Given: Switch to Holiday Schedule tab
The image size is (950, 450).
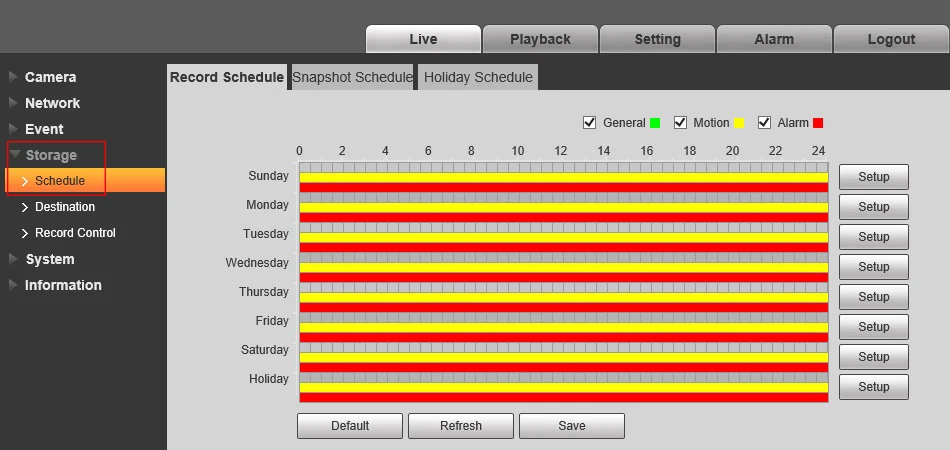Looking at the screenshot, I should point(478,78).
